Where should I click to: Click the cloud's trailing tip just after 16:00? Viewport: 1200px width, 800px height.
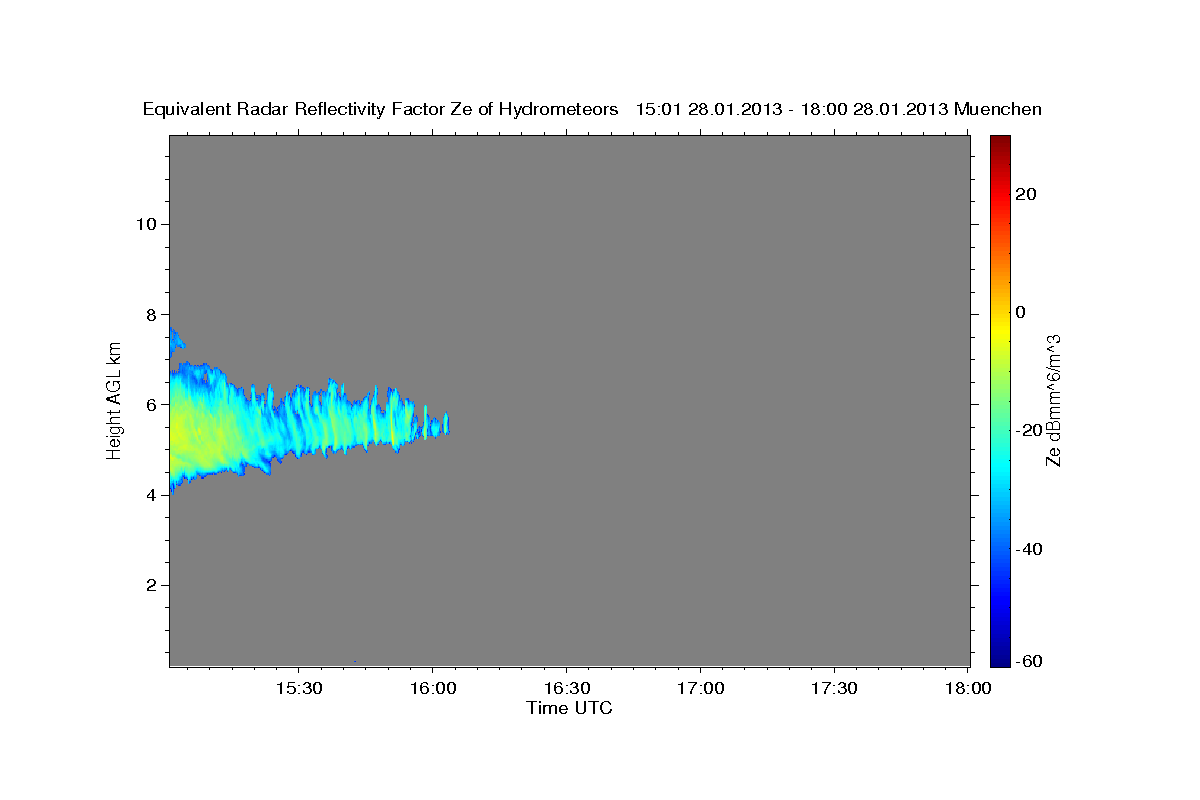[x=444, y=424]
